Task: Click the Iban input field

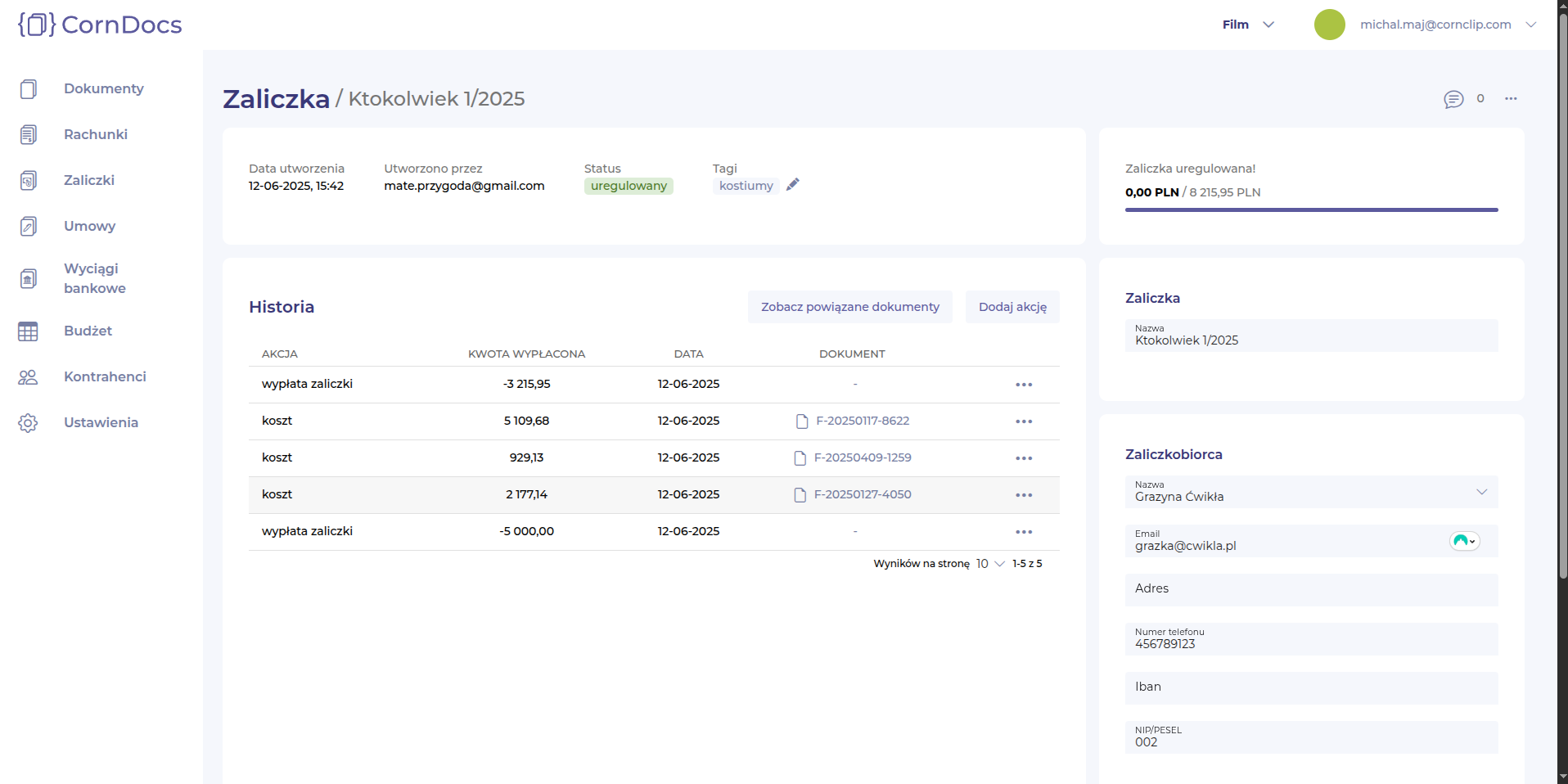Action: click(x=1311, y=688)
